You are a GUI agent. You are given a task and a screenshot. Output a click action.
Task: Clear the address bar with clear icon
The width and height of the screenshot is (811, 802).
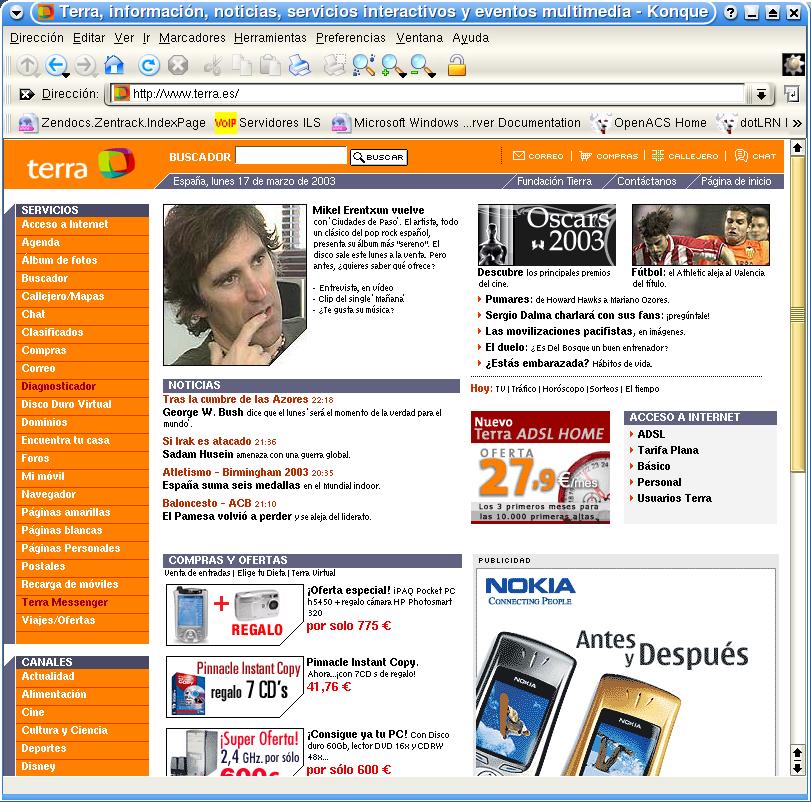click(x=26, y=94)
